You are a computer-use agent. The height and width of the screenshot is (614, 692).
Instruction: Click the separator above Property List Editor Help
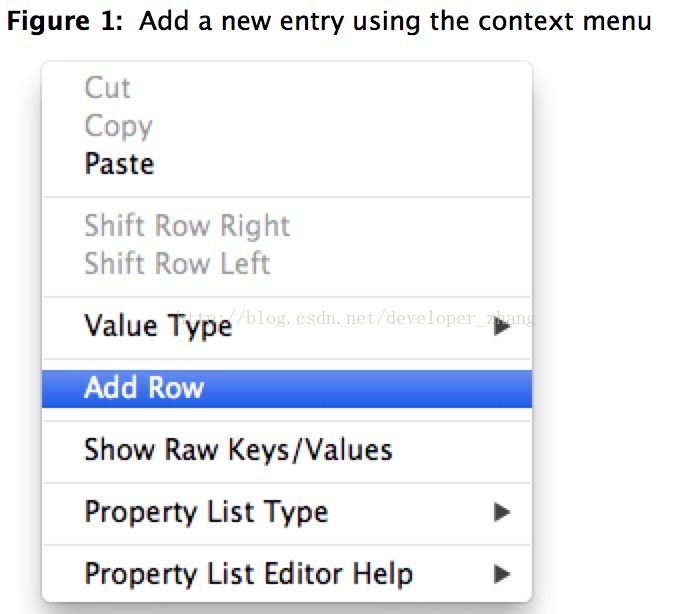point(287,545)
